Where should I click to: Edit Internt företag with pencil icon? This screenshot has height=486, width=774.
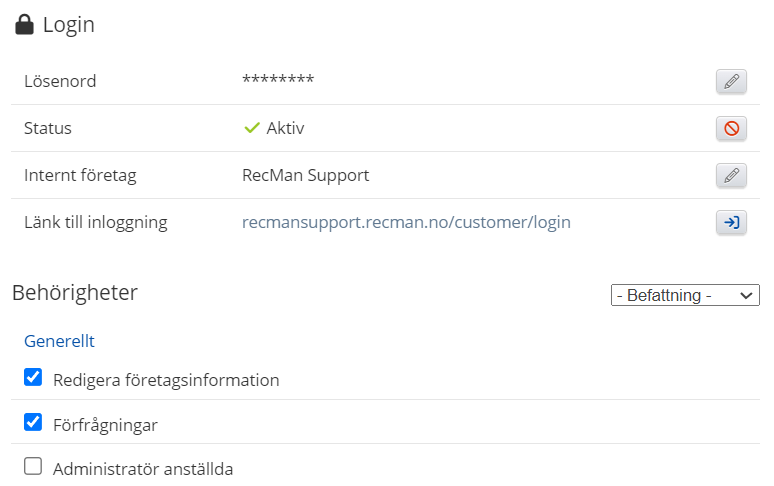731,175
